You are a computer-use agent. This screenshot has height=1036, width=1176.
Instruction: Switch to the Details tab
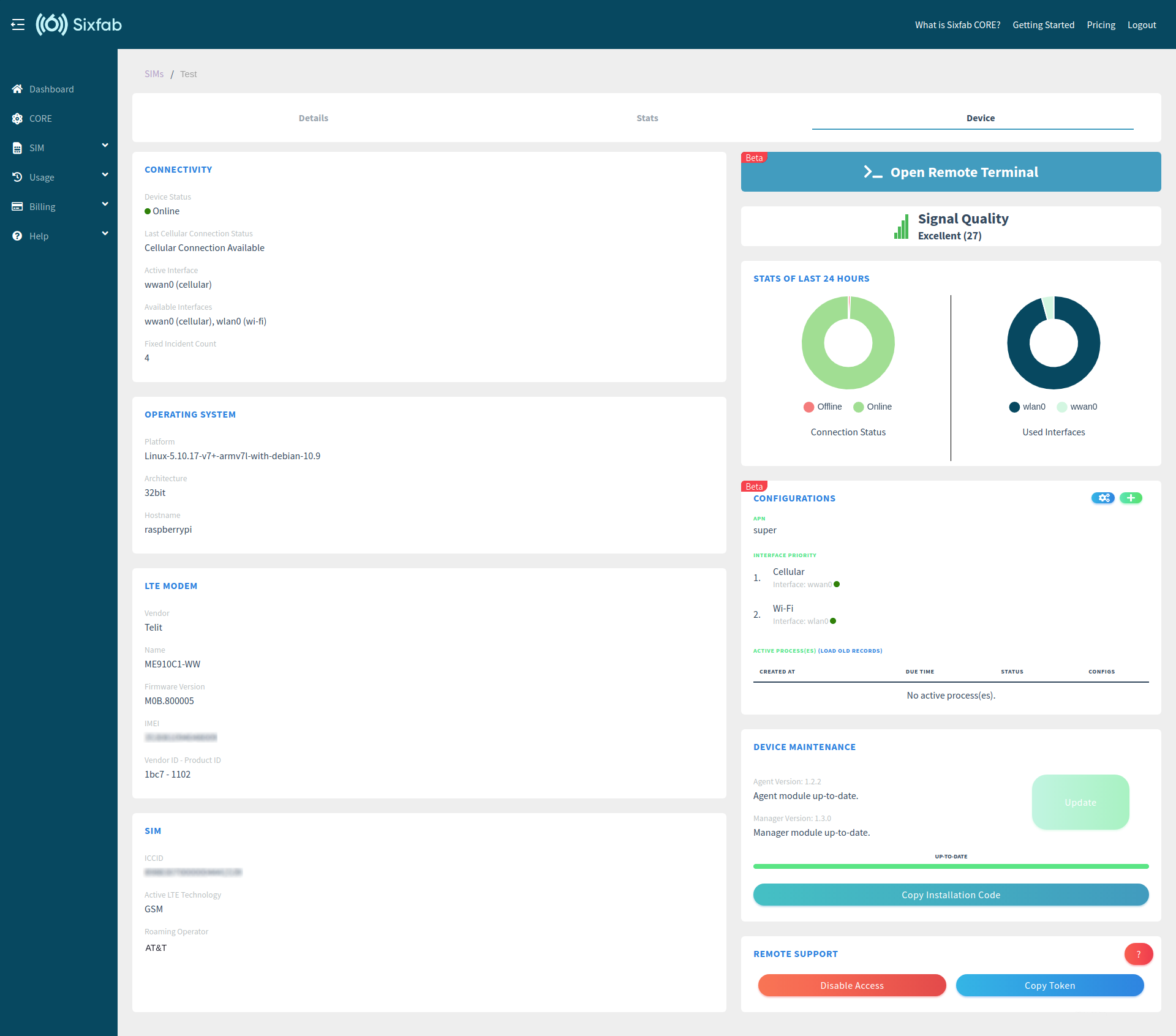tap(313, 118)
